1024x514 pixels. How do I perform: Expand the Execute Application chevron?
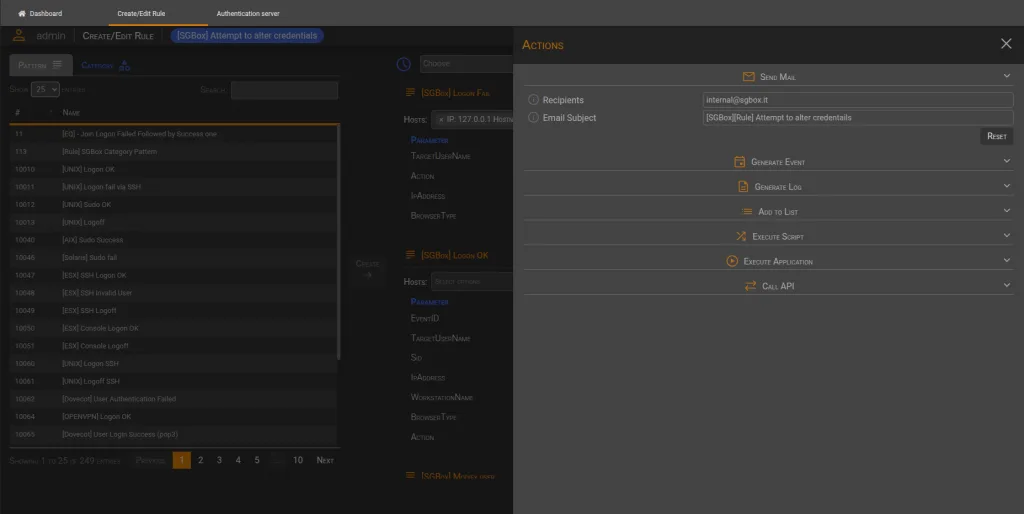point(1006,260)
